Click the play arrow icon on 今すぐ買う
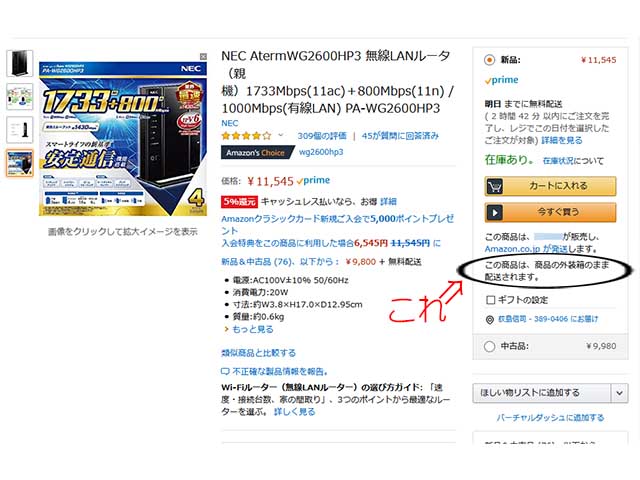The height and width of the screenshot is (480, 640). tap(495, 212)
